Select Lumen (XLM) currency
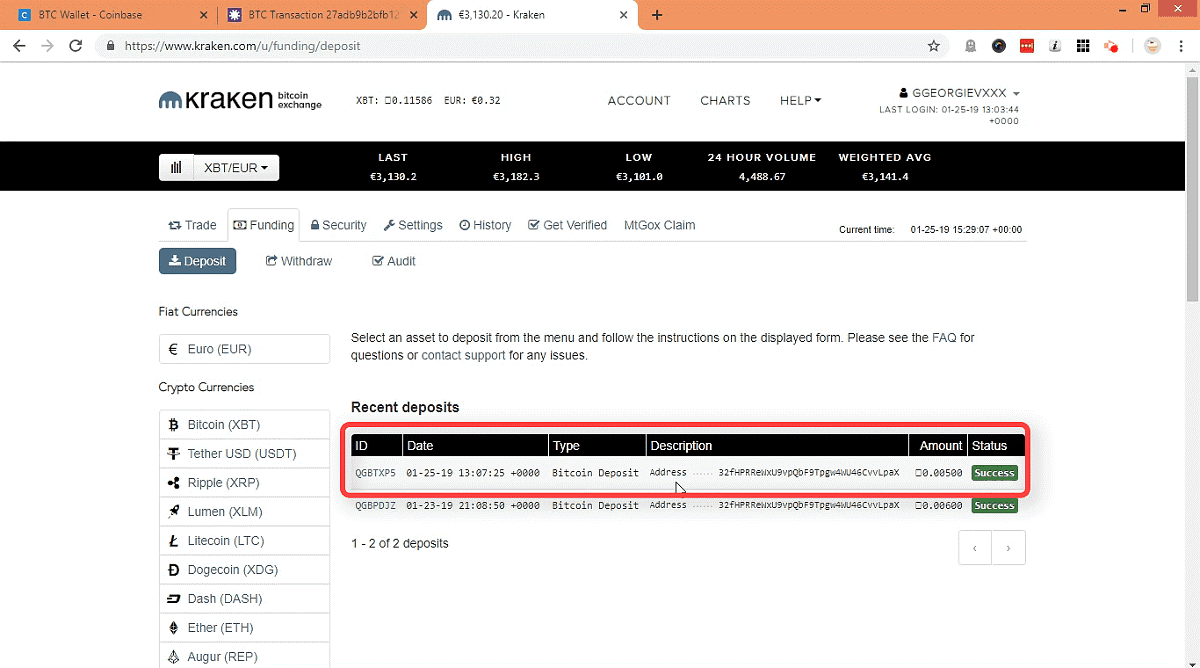Screen dimensions: 1200x668 tap(244, 512)
